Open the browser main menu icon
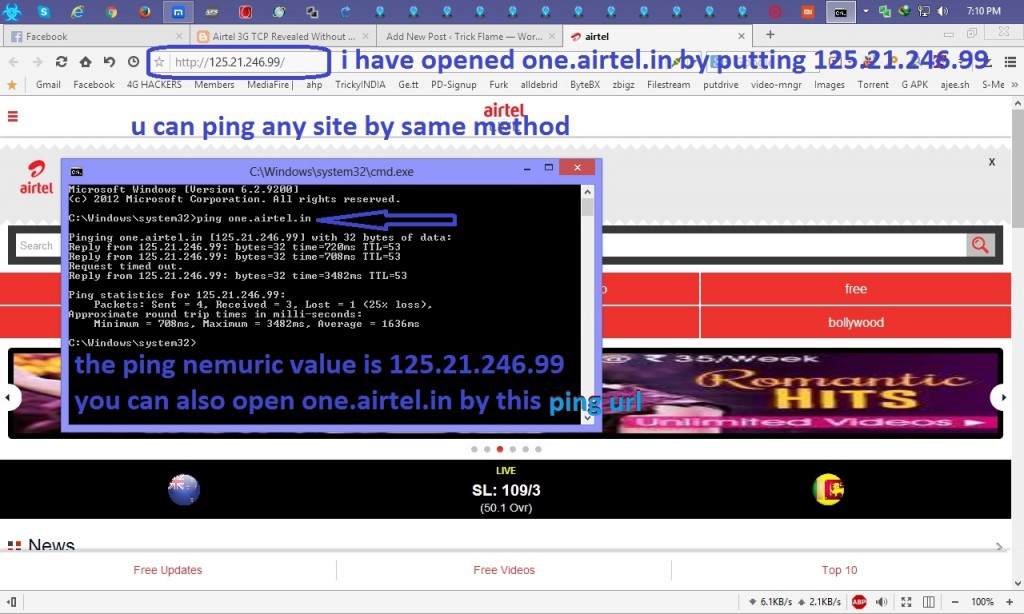The image size is (1024, 614). (x=1010, y=62)
